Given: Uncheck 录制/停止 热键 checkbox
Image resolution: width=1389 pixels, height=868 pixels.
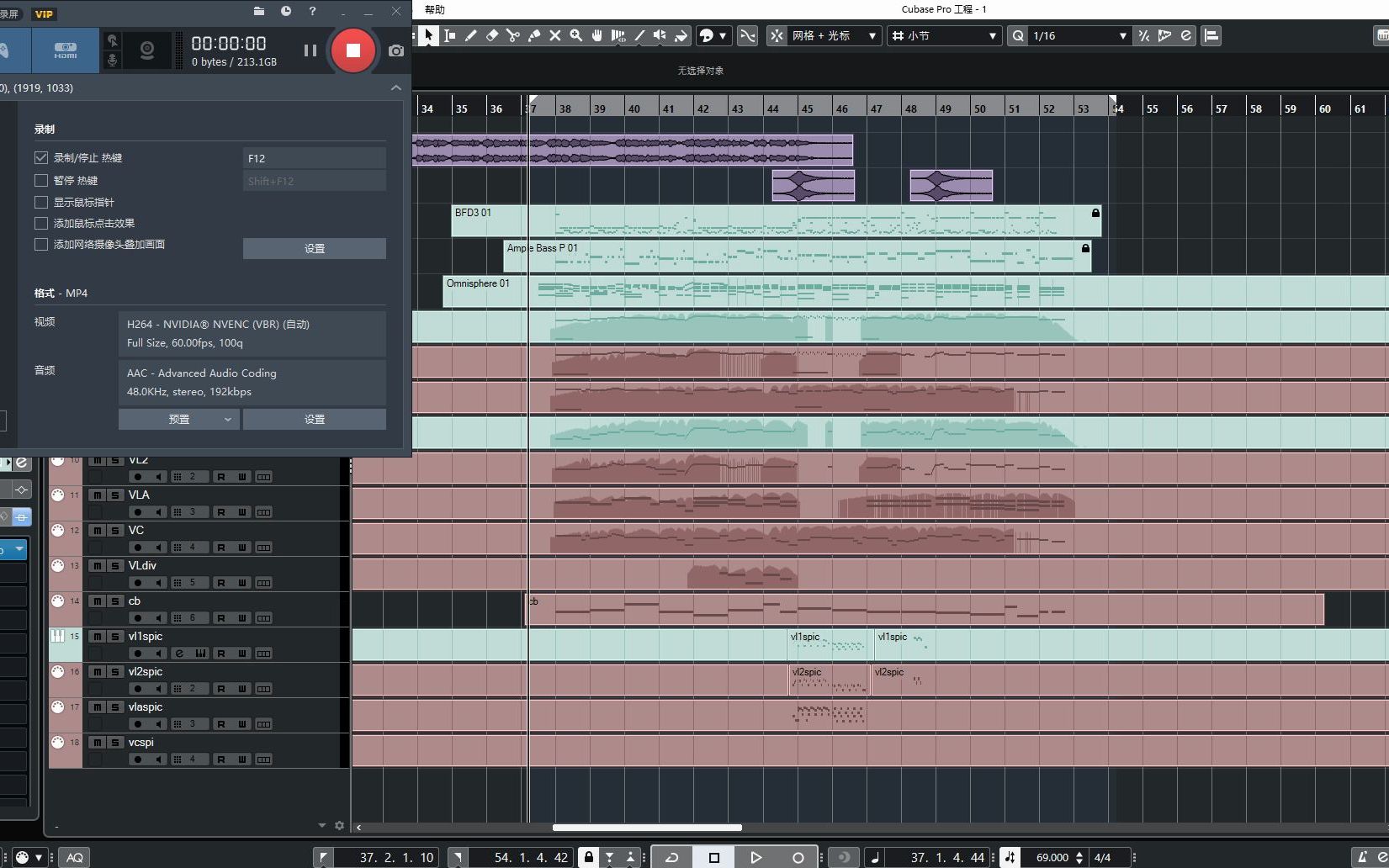Looking at the screenshot, I should [x=41, y=157].
